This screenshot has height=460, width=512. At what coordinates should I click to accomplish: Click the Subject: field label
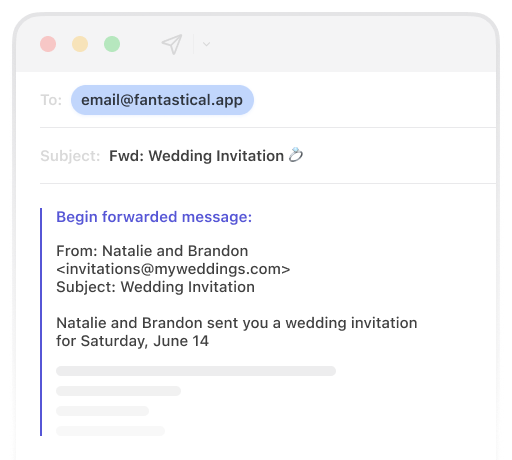coord(70,156)
